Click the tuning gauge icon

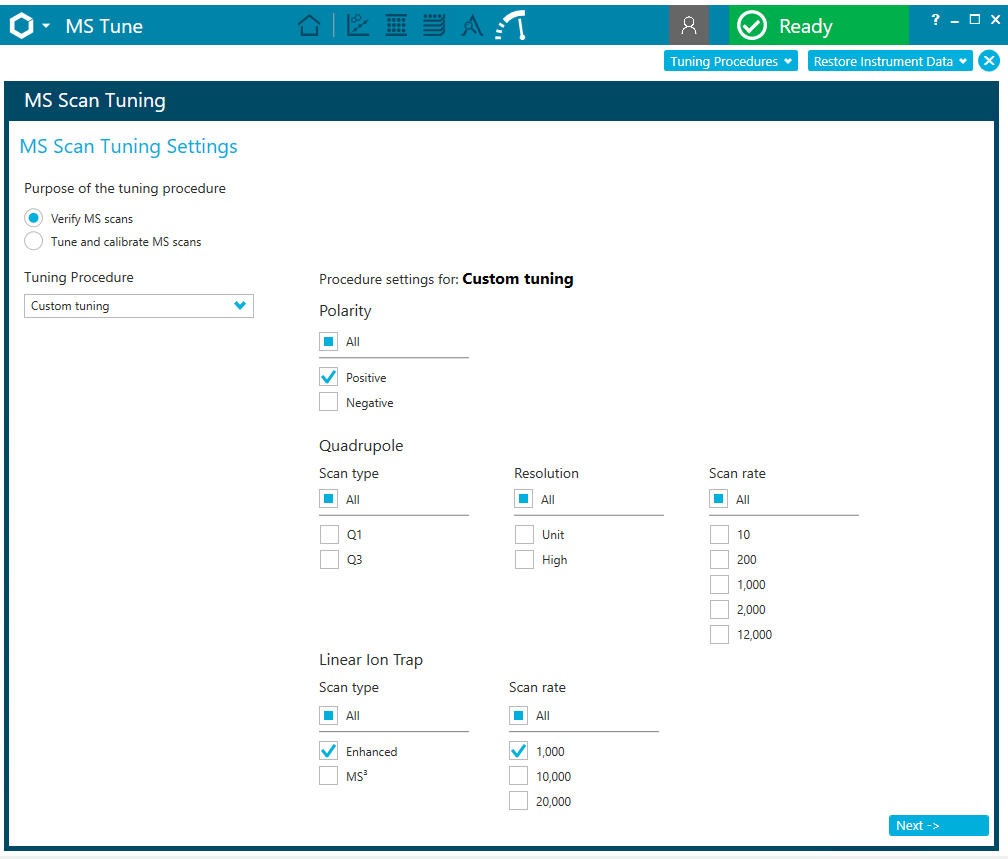point(511,26)
